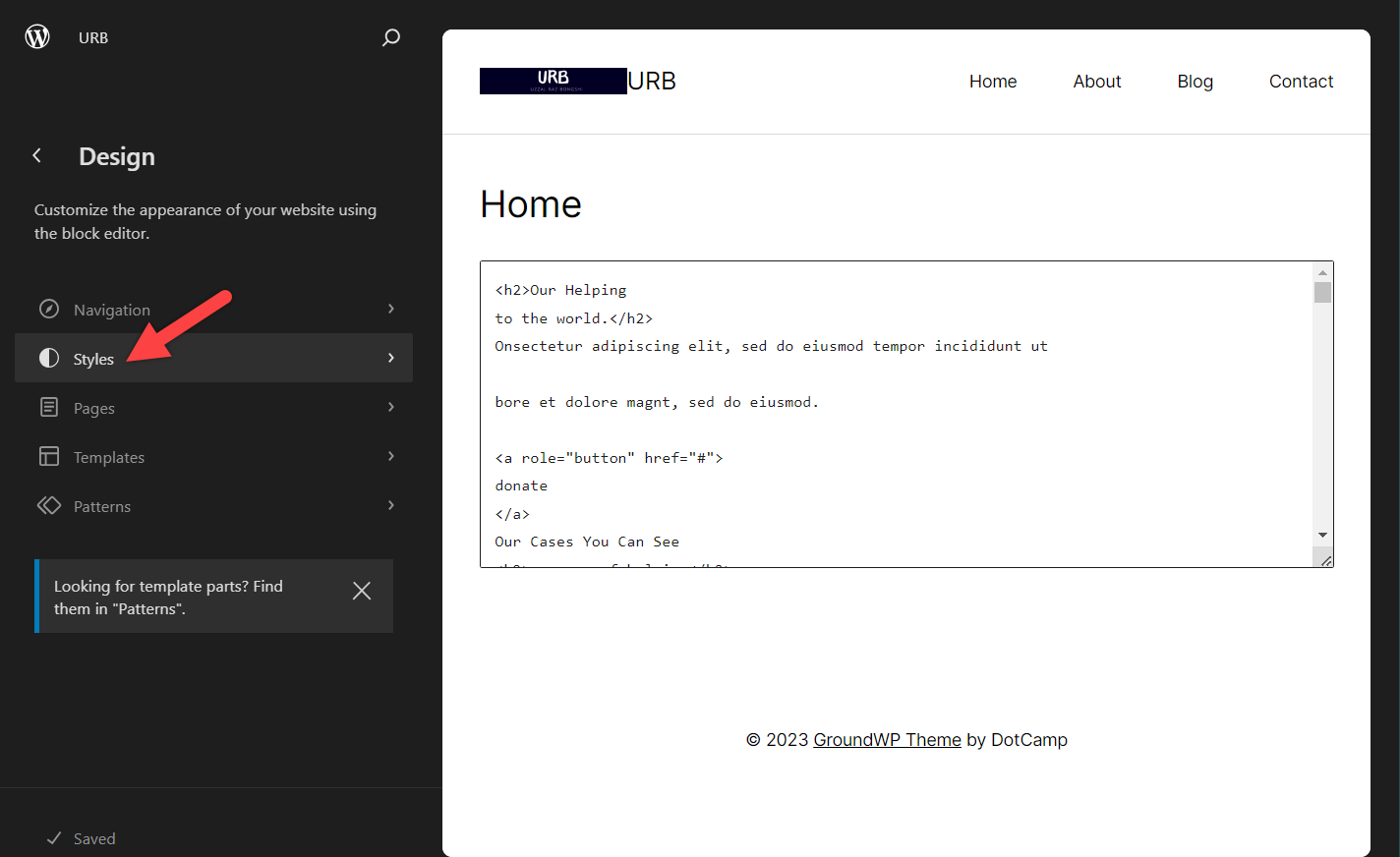Open the search with the magnifier icon
Image resolution: width=1400 pixels, height=857 pixels.
click(390, 37)
